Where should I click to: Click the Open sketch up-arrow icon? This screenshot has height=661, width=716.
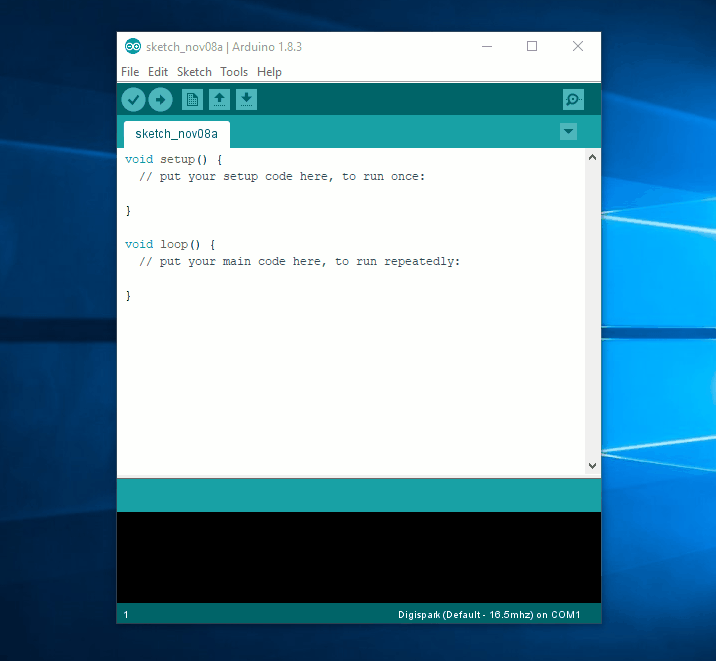[x=219, y=99]
